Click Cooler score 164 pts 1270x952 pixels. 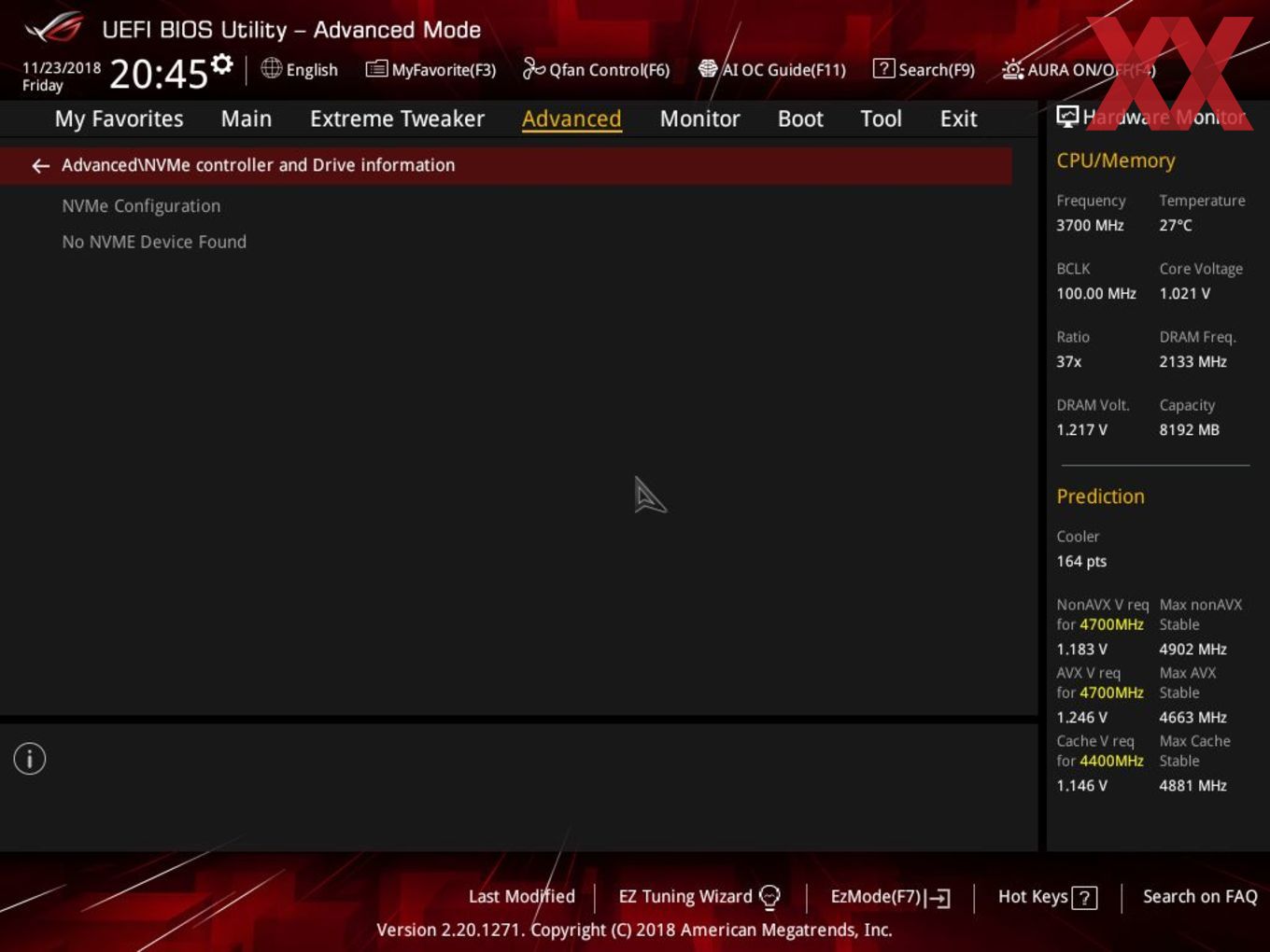tap(1081, 562)
